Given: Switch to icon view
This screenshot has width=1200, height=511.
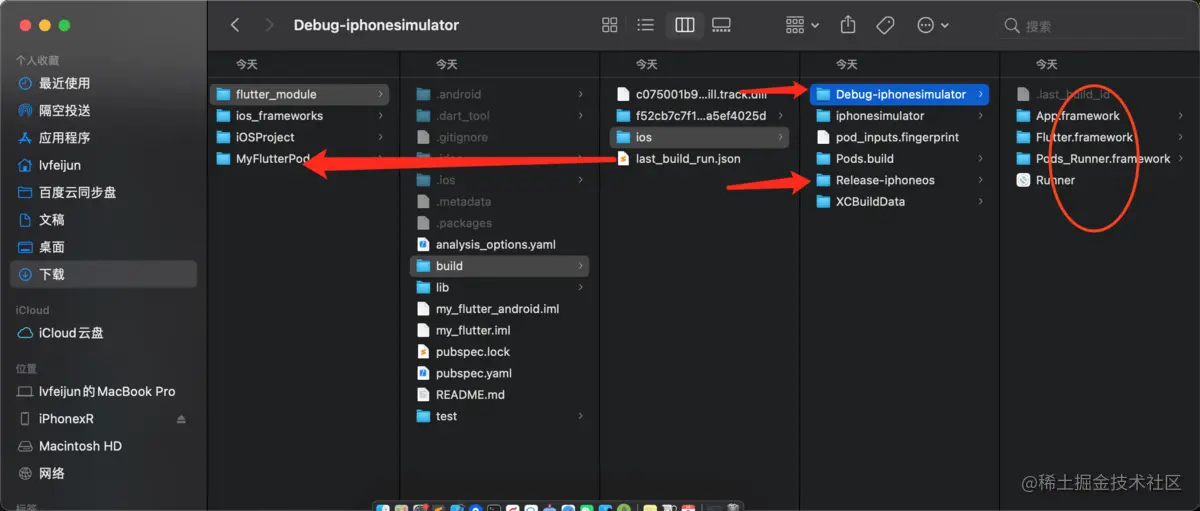Looking at the screenshot, I should tap(609, 25).
